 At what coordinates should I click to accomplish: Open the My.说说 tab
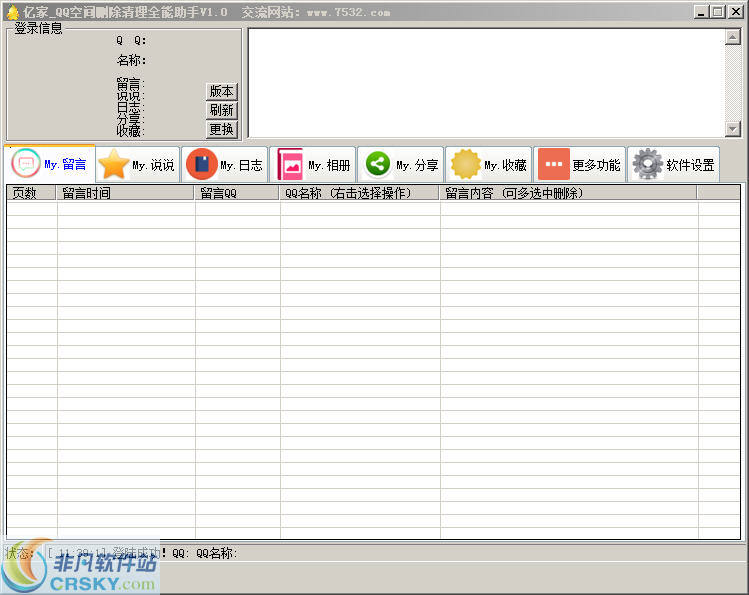[x=138, y=164]
